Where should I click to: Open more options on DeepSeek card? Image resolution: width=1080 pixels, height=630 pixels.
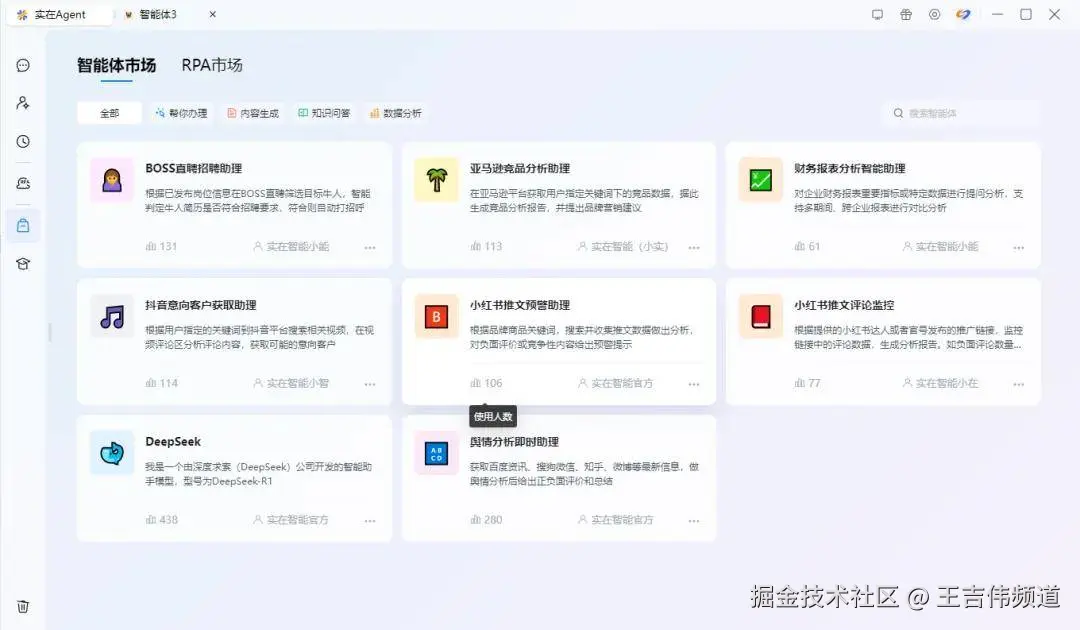click(x=370, y=521)
